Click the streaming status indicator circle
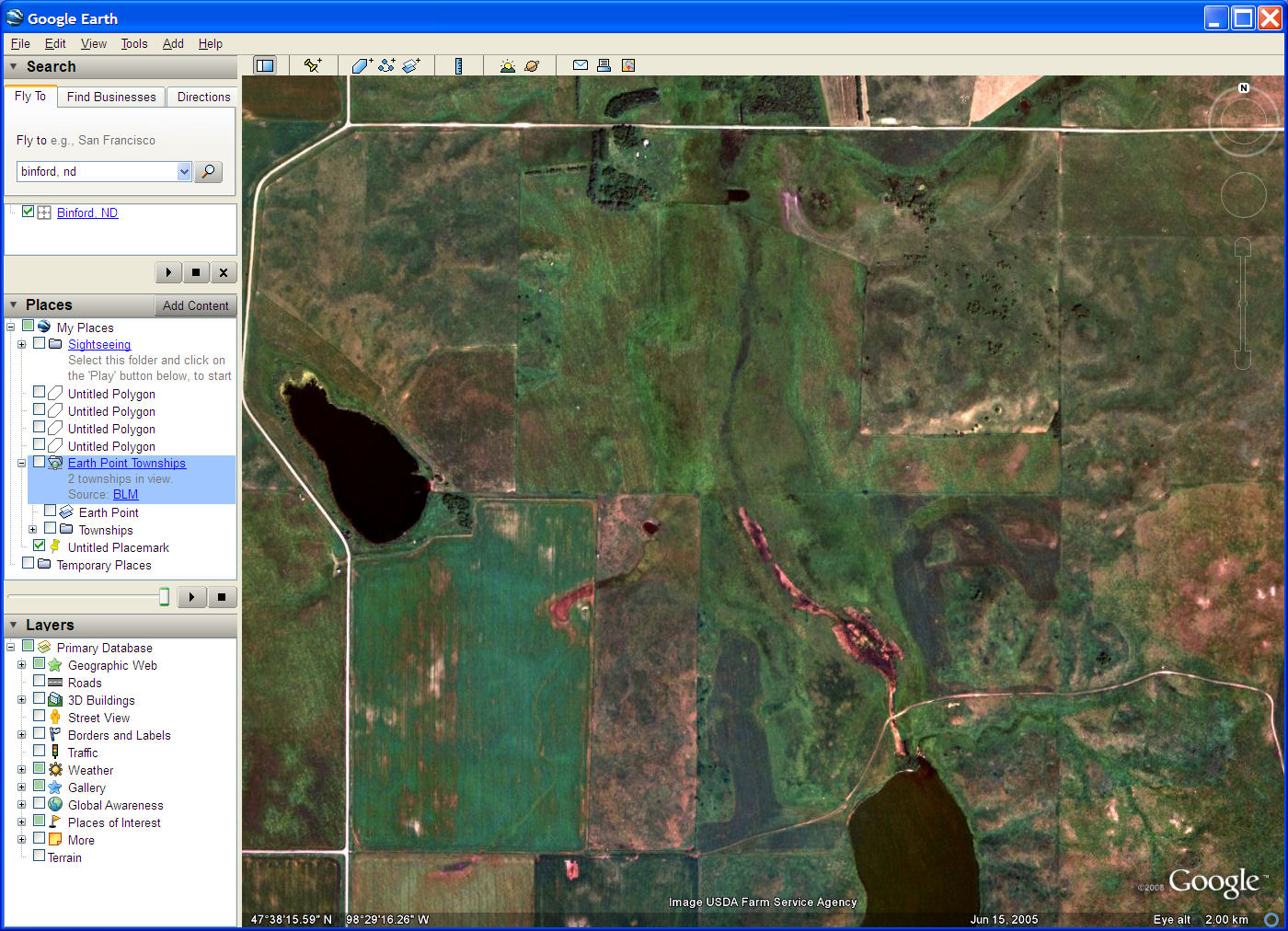Screen dimensions: 1288x931 click(1271, 919)
